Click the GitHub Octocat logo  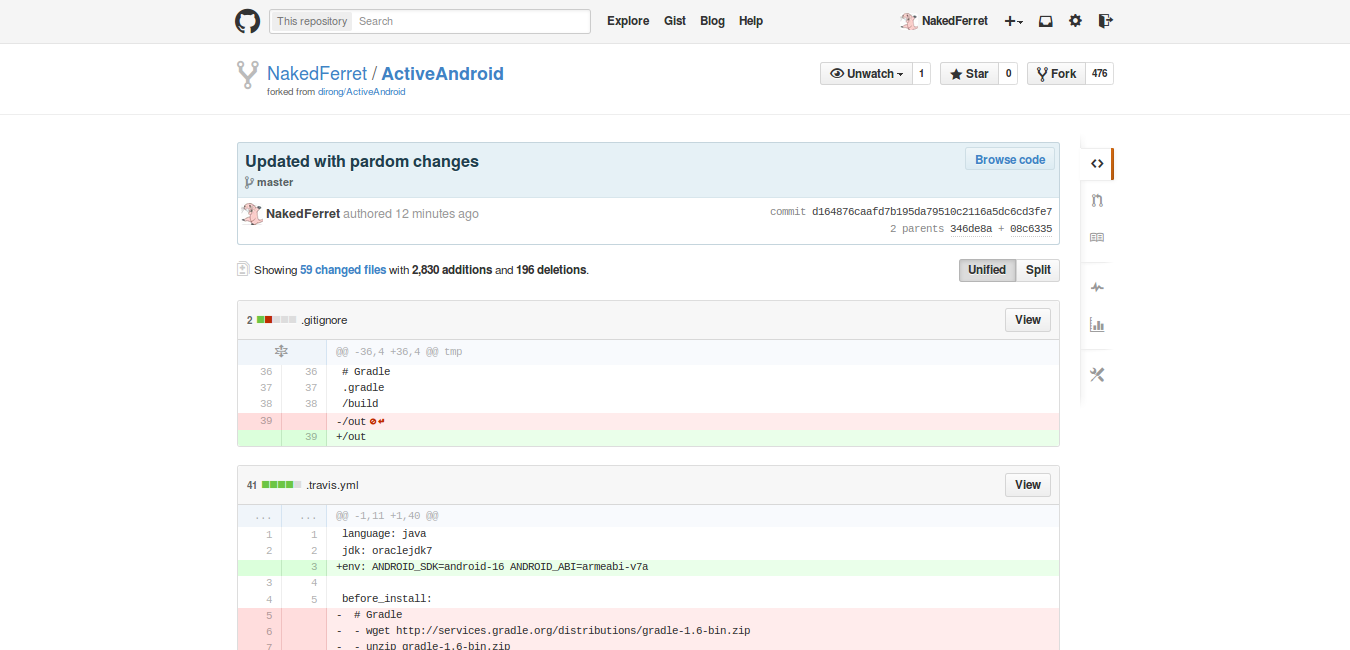[247, 21]
